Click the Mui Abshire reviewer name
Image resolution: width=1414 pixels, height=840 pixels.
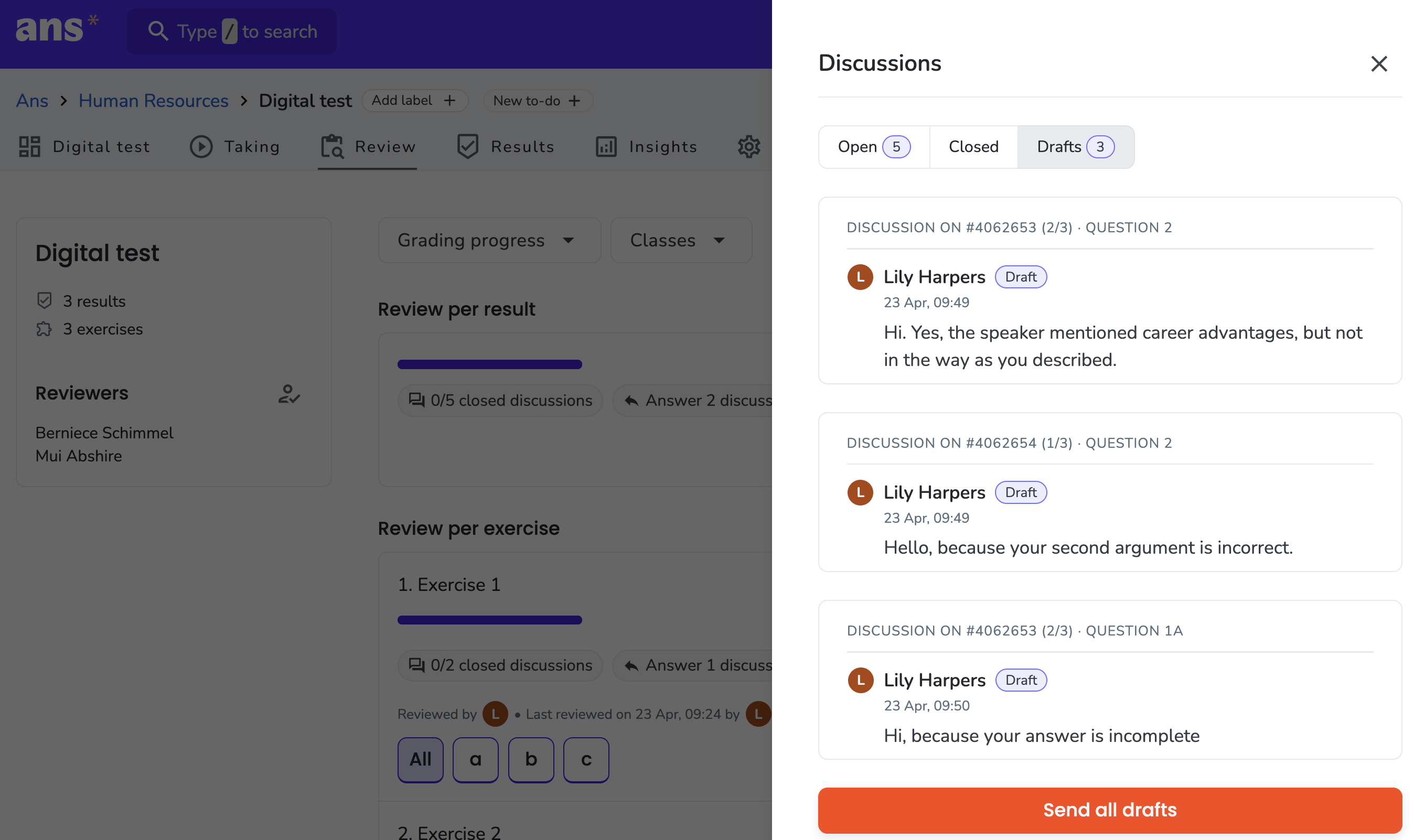click(x=79, y=456)
